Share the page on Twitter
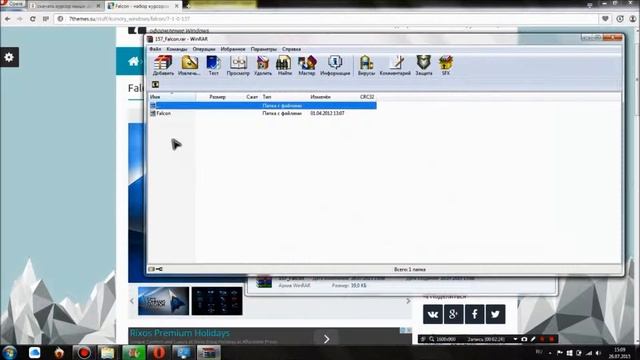The width and height of the screenshot is (640, 360). pyautogui.click(x=496, y=314)
